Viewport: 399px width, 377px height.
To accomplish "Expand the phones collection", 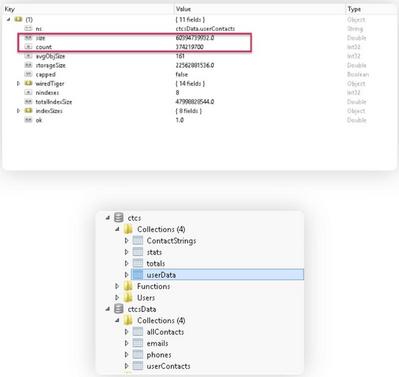I will tap(126, 355).
